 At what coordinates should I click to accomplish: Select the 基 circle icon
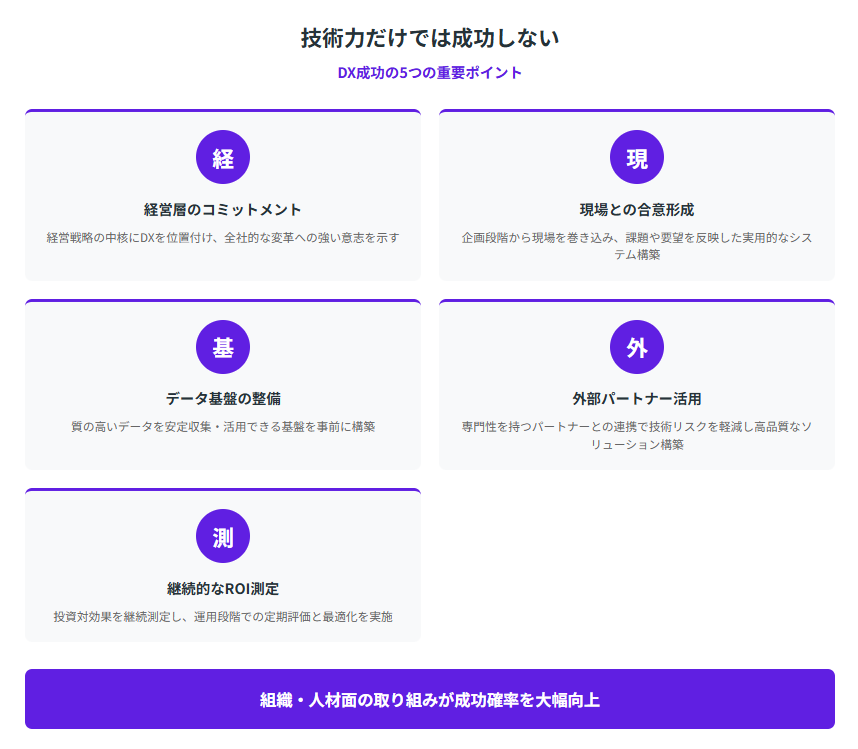click(223, 347)
